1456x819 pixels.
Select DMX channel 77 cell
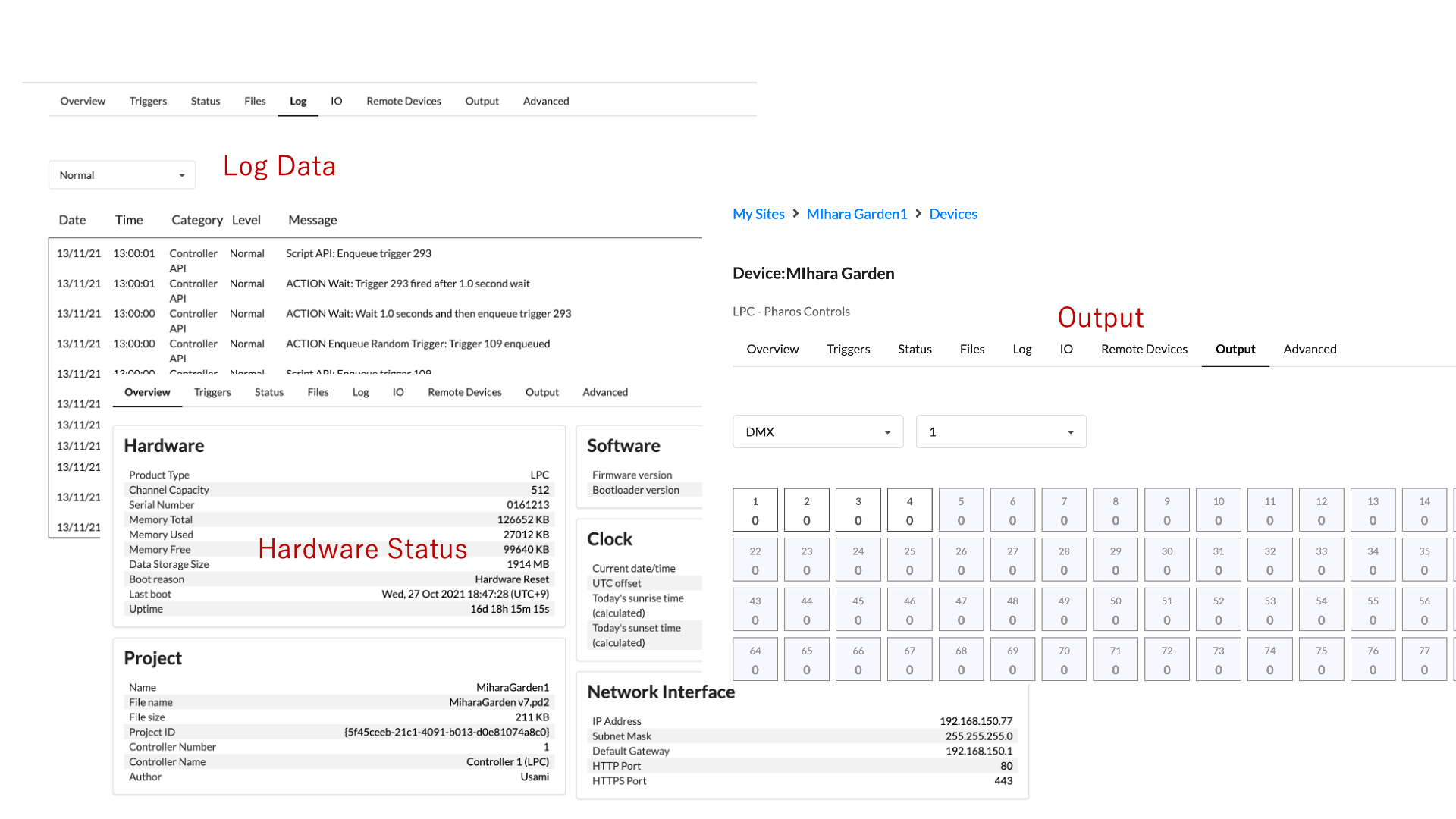pyautogui.click(x=1425, y=659)
